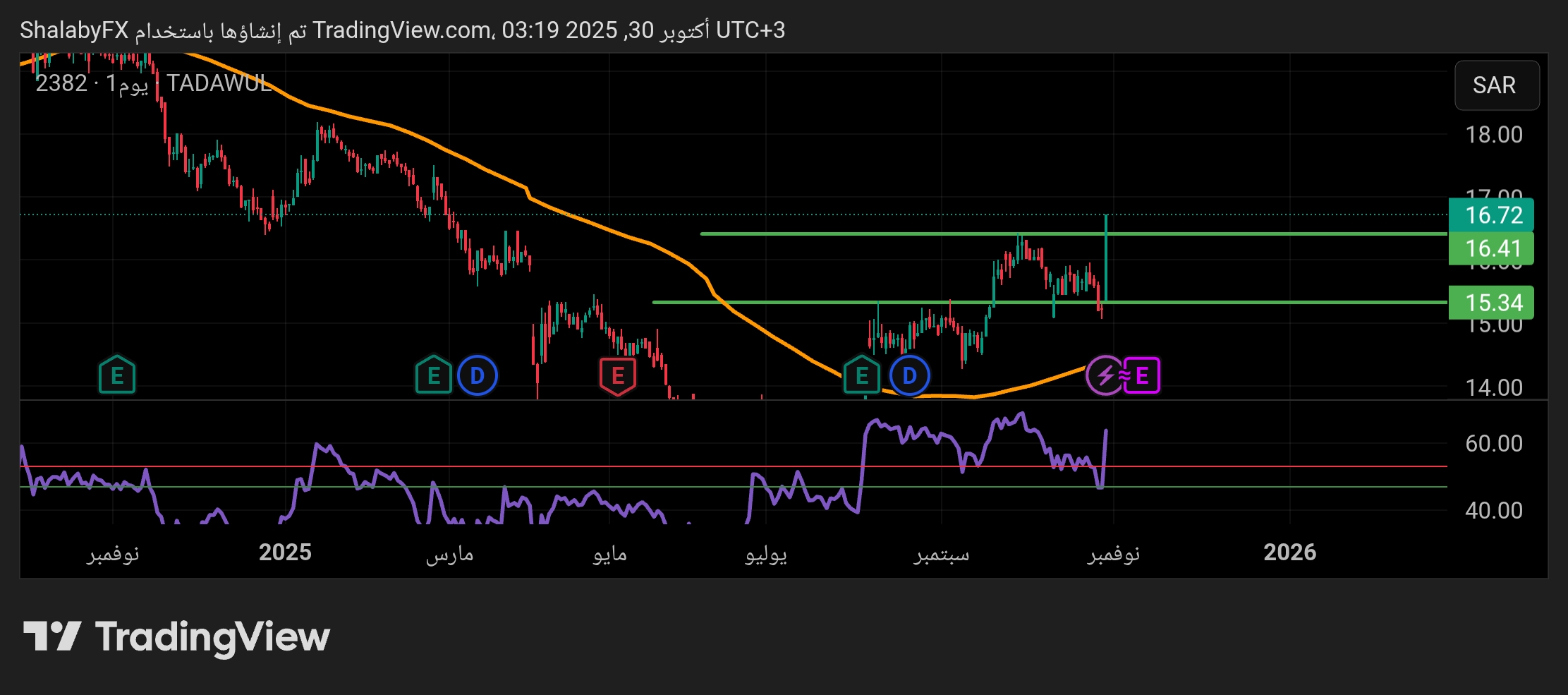Open the green earnings E marker near March
This screenshot has height=695, width=1568.
coord(433,375)
